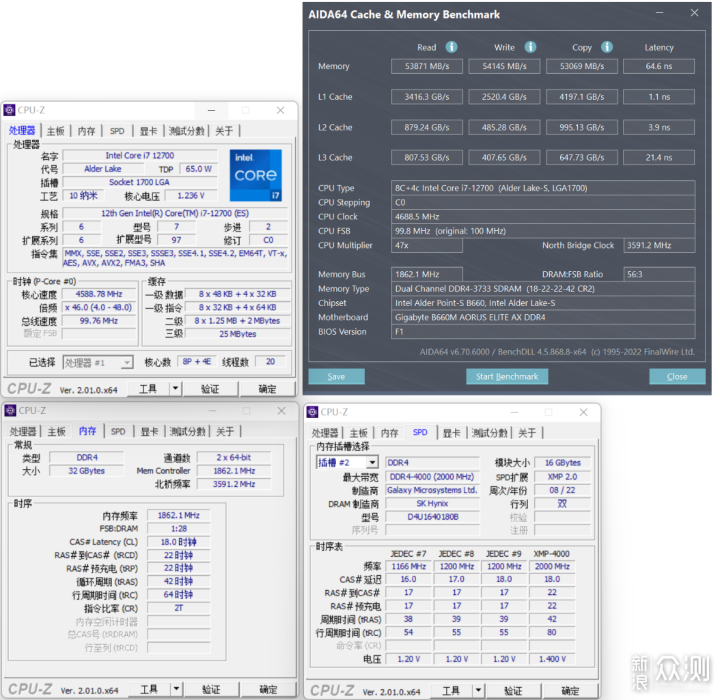The image size is (720, 700).
Task: Click memory size value 32 GBytes
Action: (86, 471)
